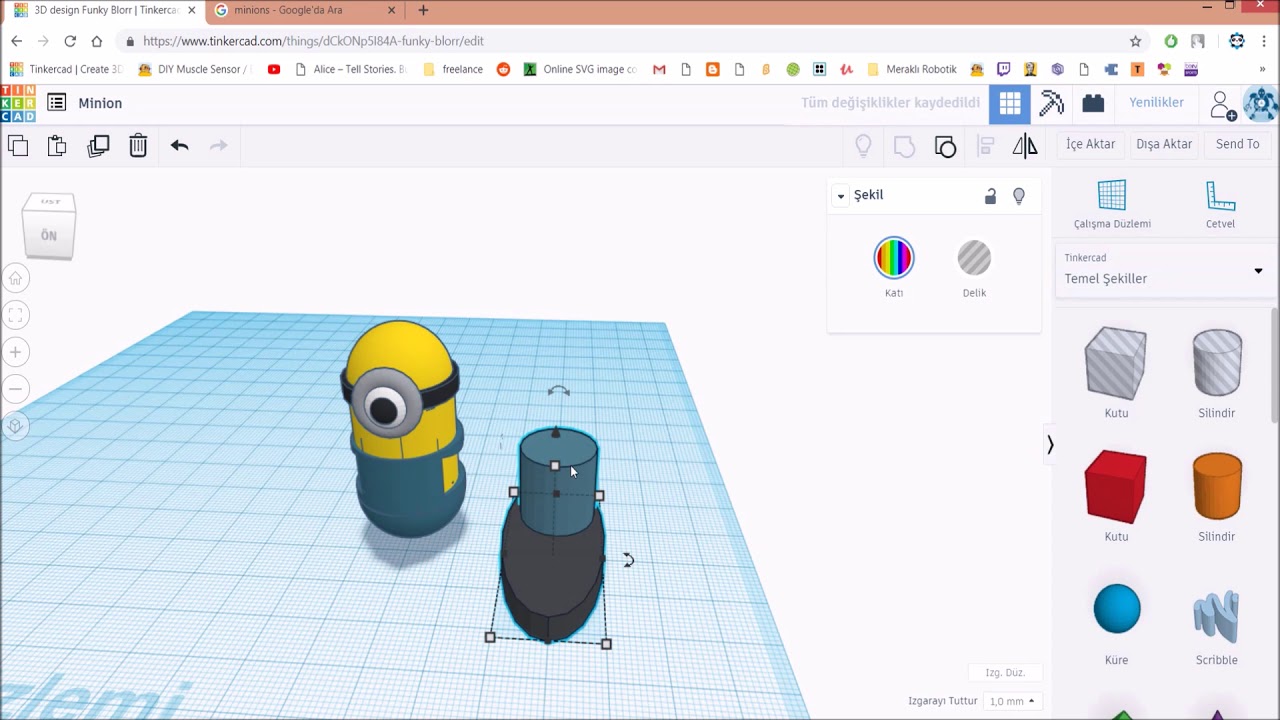Click the Tinkercad logo home icon

coord(18,103)
